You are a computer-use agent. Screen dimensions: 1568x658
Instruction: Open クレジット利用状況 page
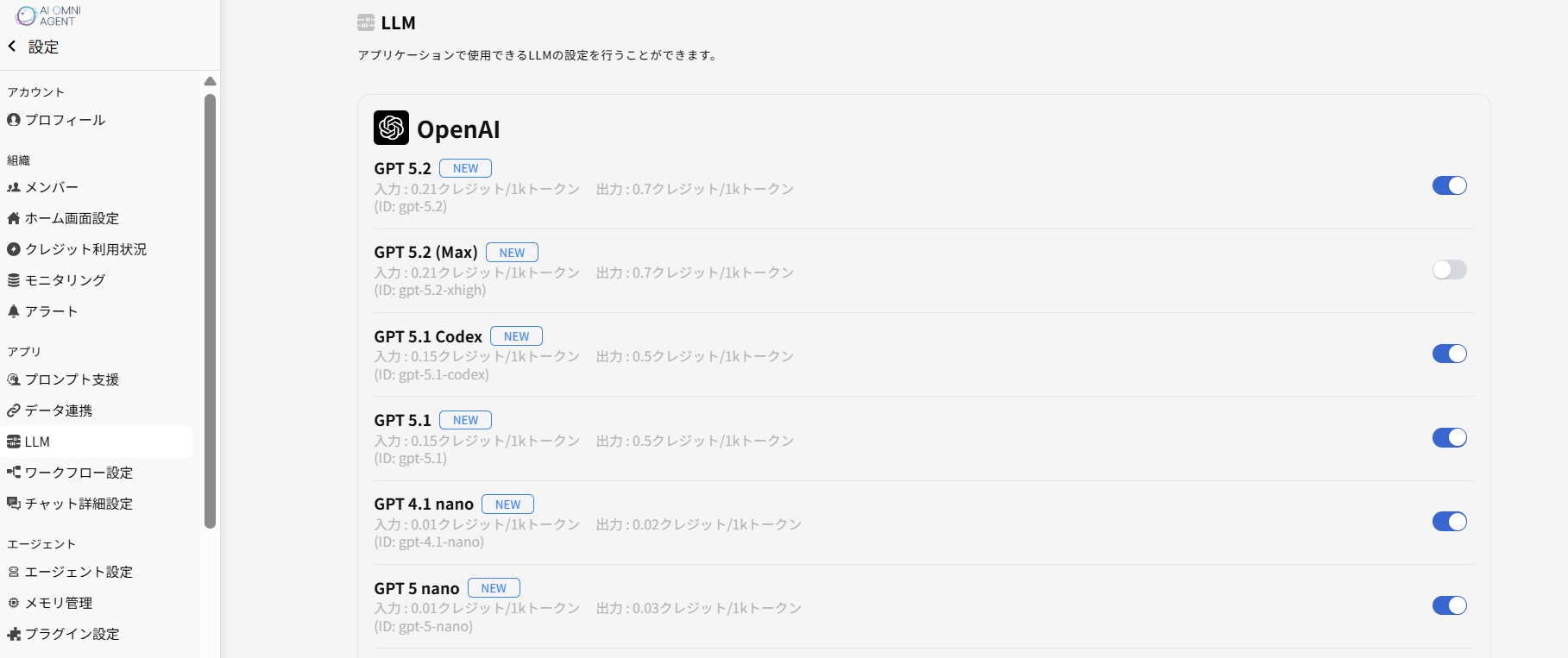[x=97, y=249]
